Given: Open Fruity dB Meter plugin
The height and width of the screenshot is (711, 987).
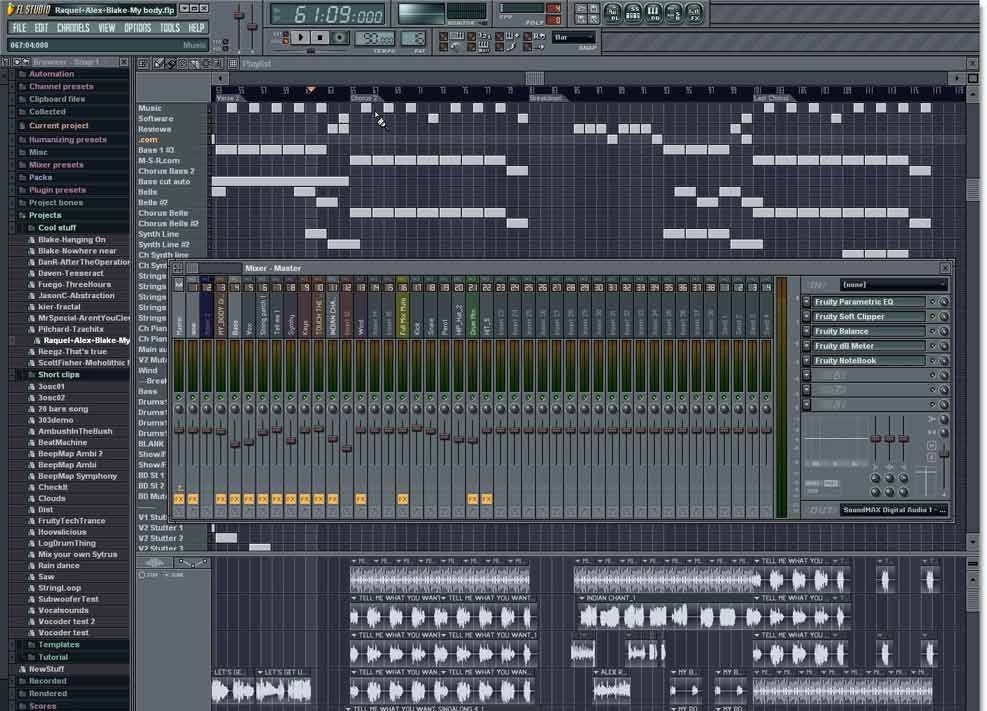Looking at the screenshot, I should [869, 346].
